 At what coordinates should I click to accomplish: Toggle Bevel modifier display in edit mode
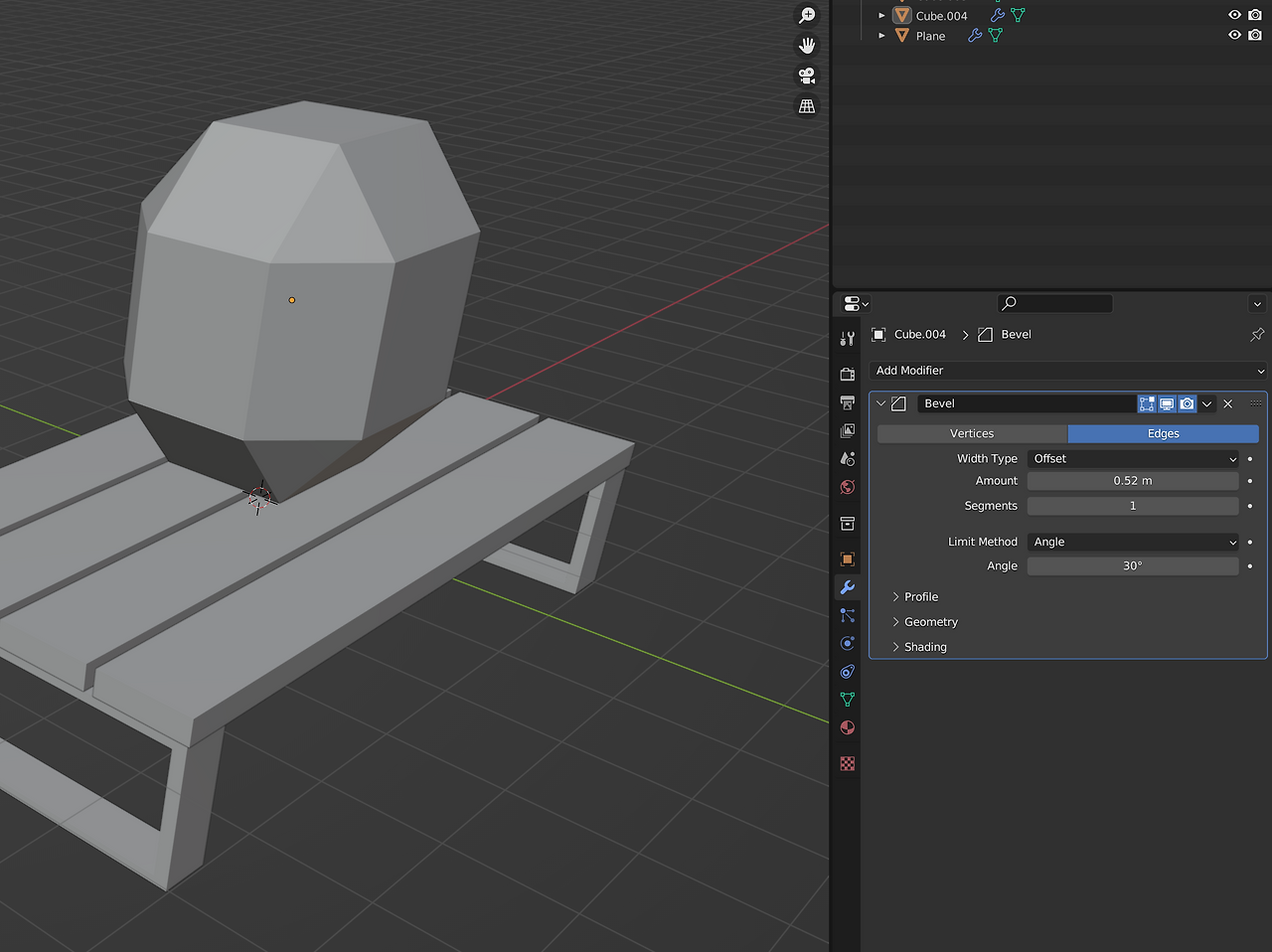point(1147,403)
